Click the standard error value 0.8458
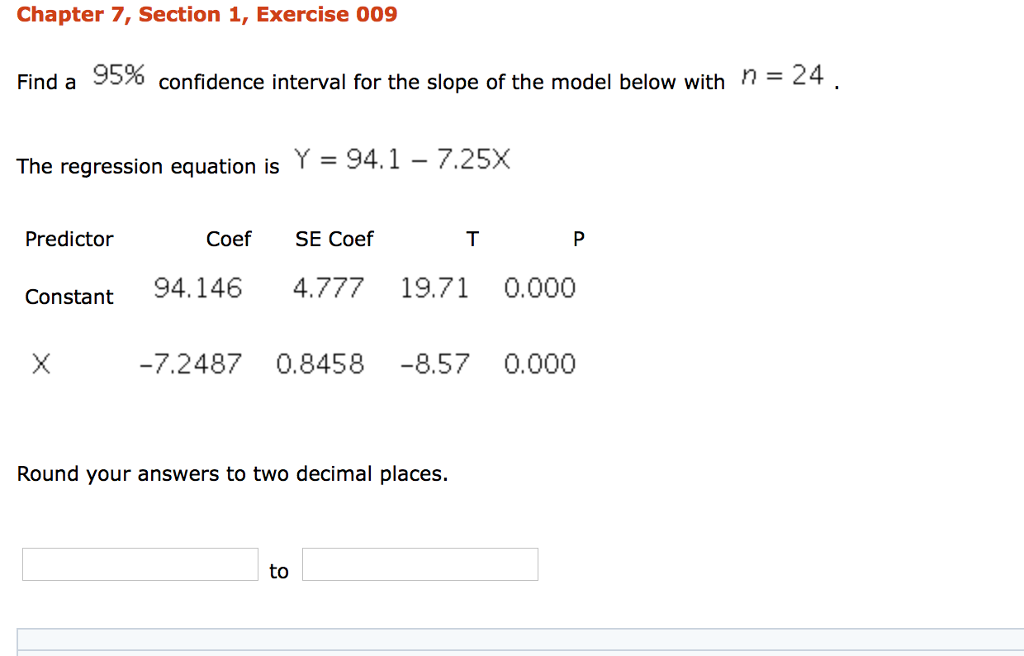The width and height of the screenshot is (1024, 656). click(322, 364)
